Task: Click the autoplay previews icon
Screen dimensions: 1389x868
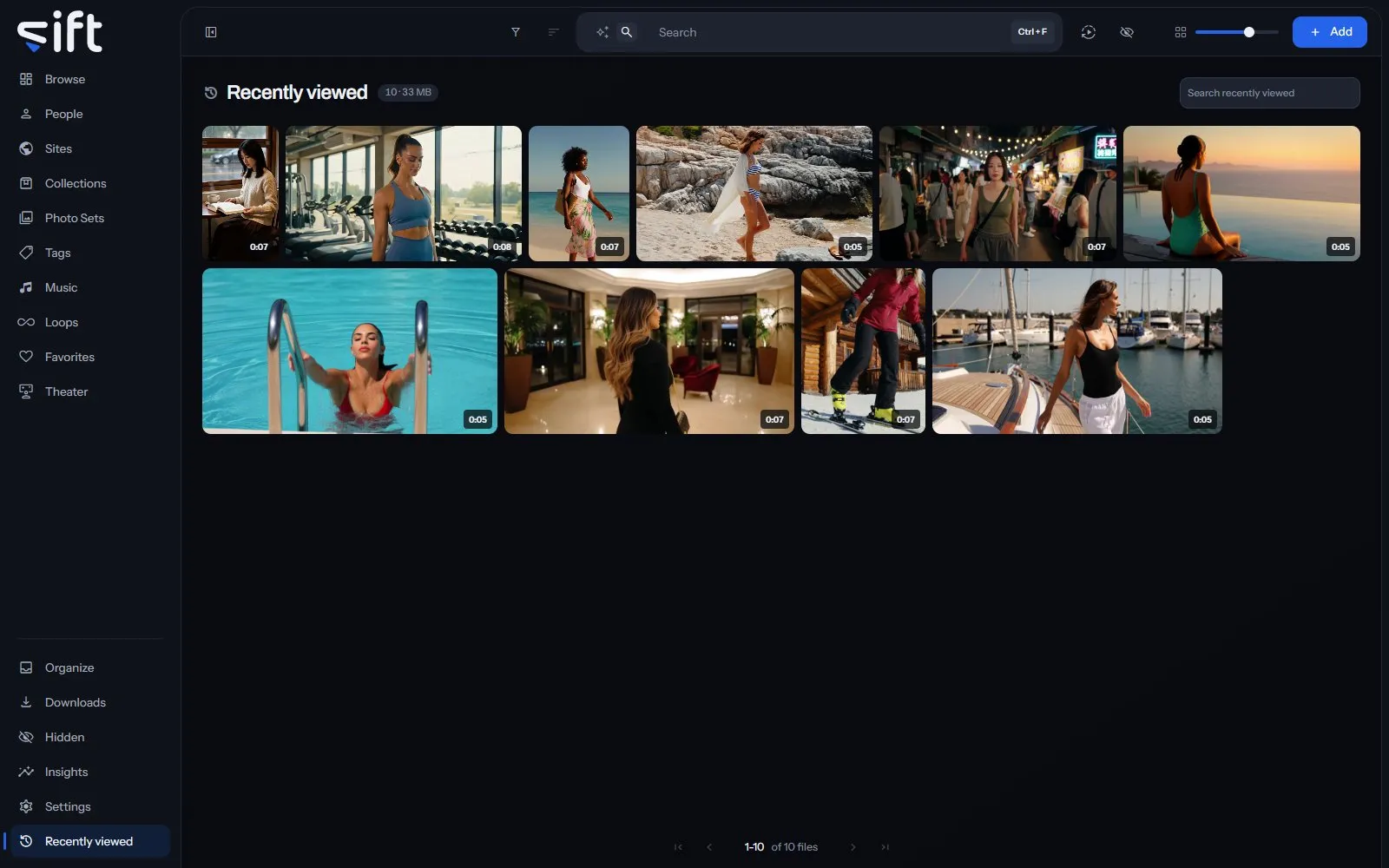Action: coord(1089,32)
